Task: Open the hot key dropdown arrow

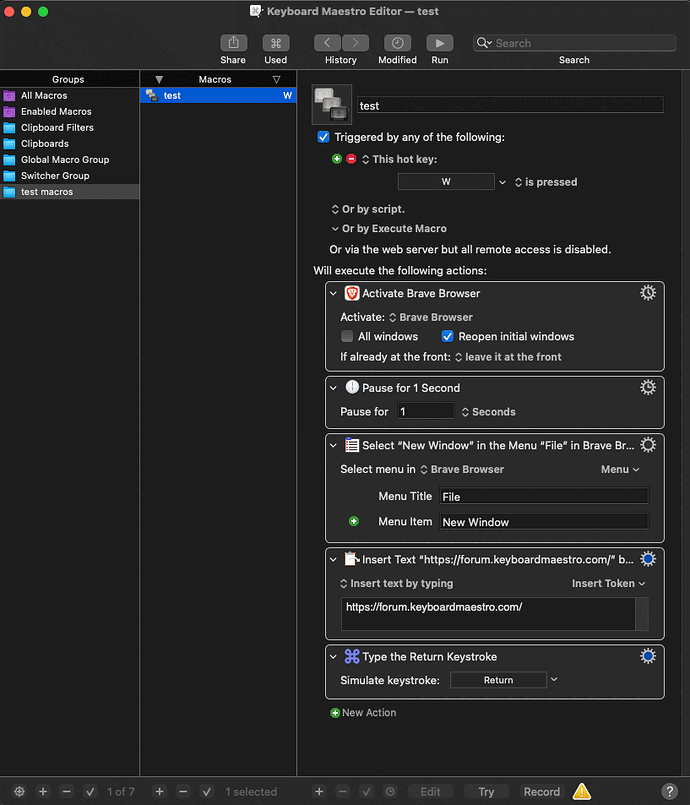Action: coord(503,182)
